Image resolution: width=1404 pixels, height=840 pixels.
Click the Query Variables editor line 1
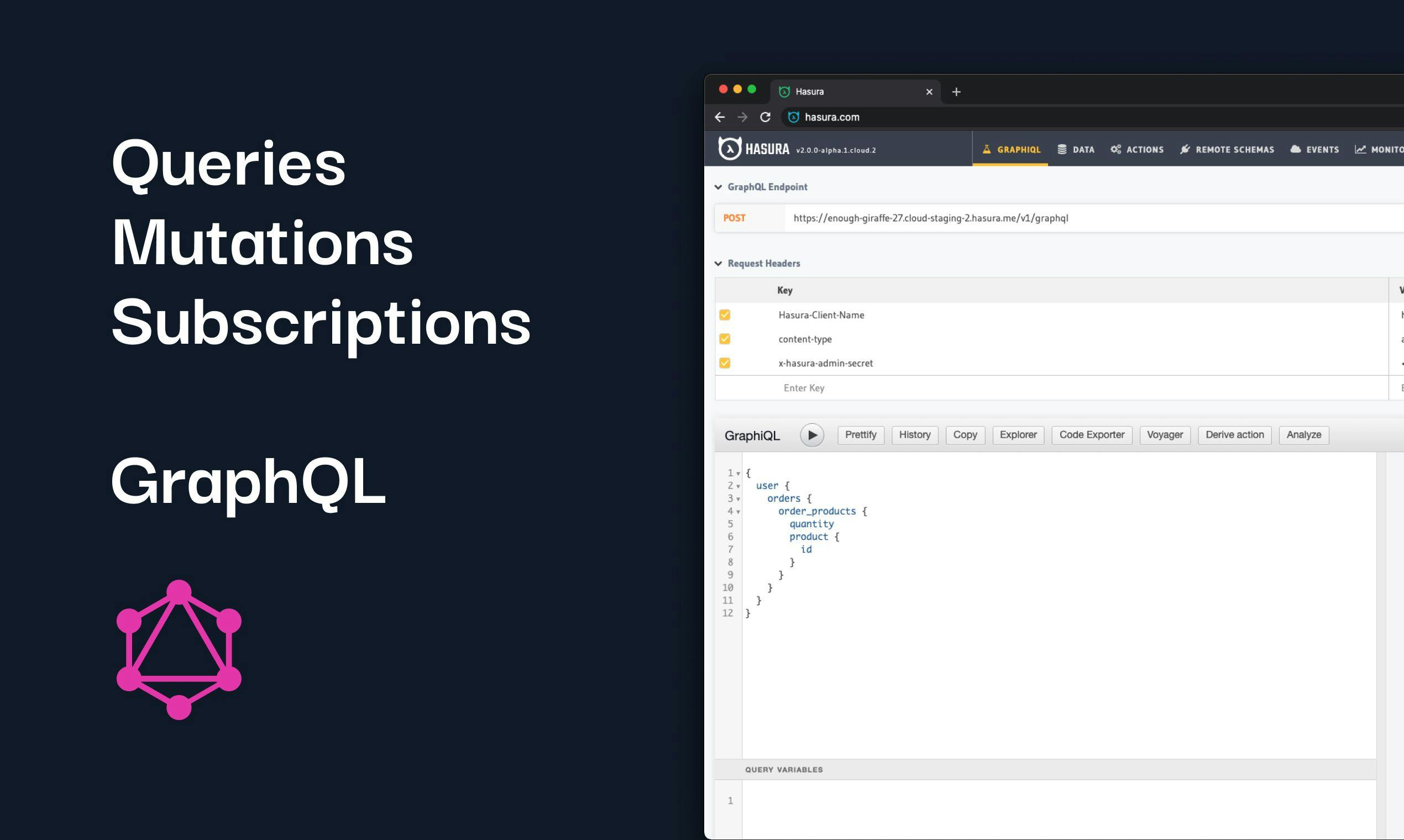pyautogui.click(x=1059, y=800)
